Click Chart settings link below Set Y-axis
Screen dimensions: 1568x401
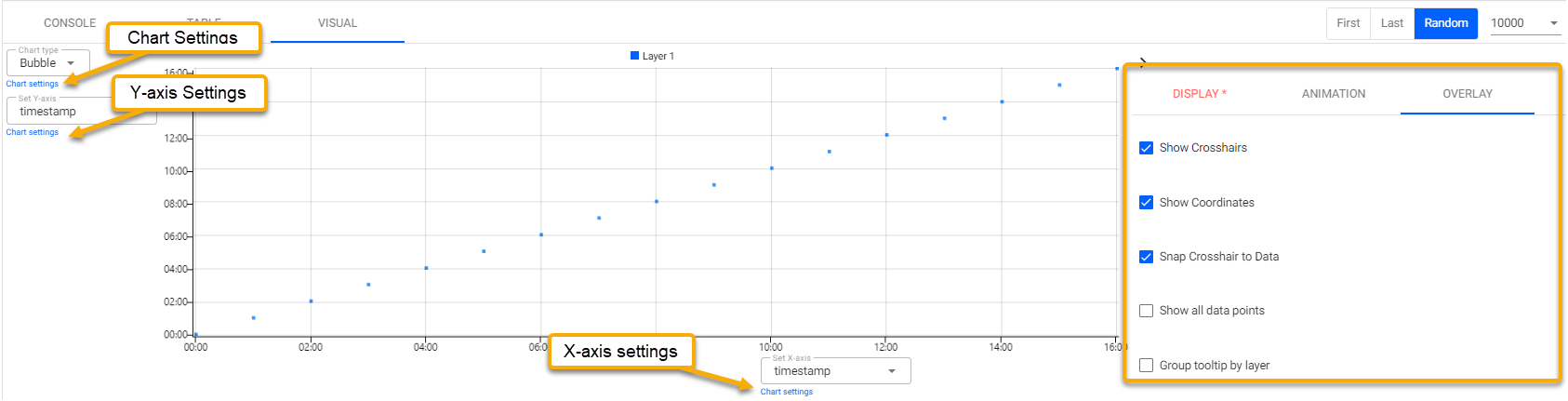pyautogui.click(x=33, y=132)
